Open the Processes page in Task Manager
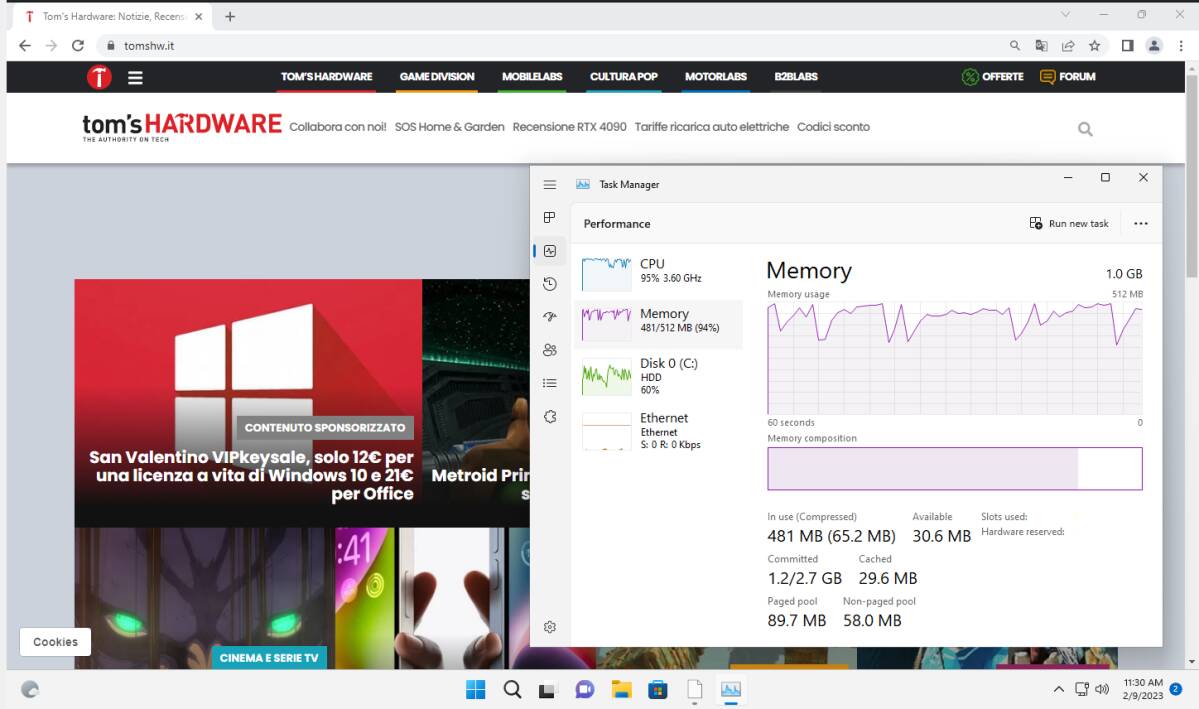 549,217
